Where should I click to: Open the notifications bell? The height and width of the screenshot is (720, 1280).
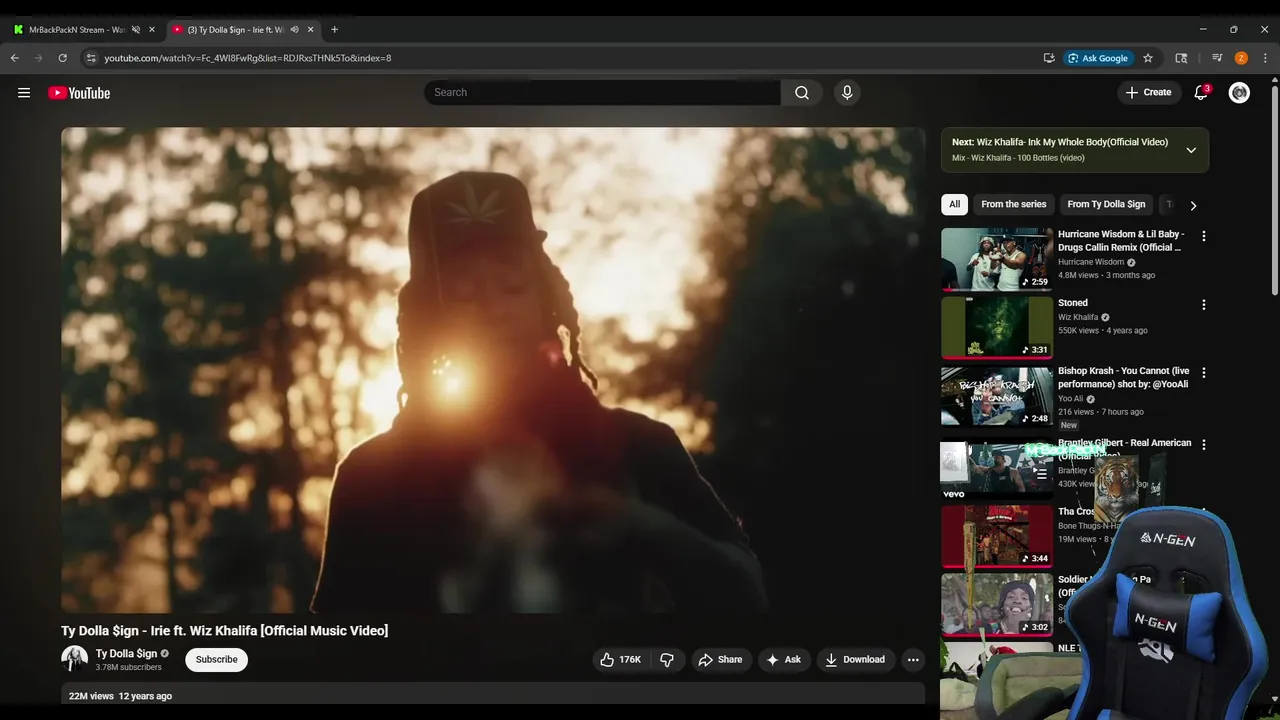(1201, 93)
